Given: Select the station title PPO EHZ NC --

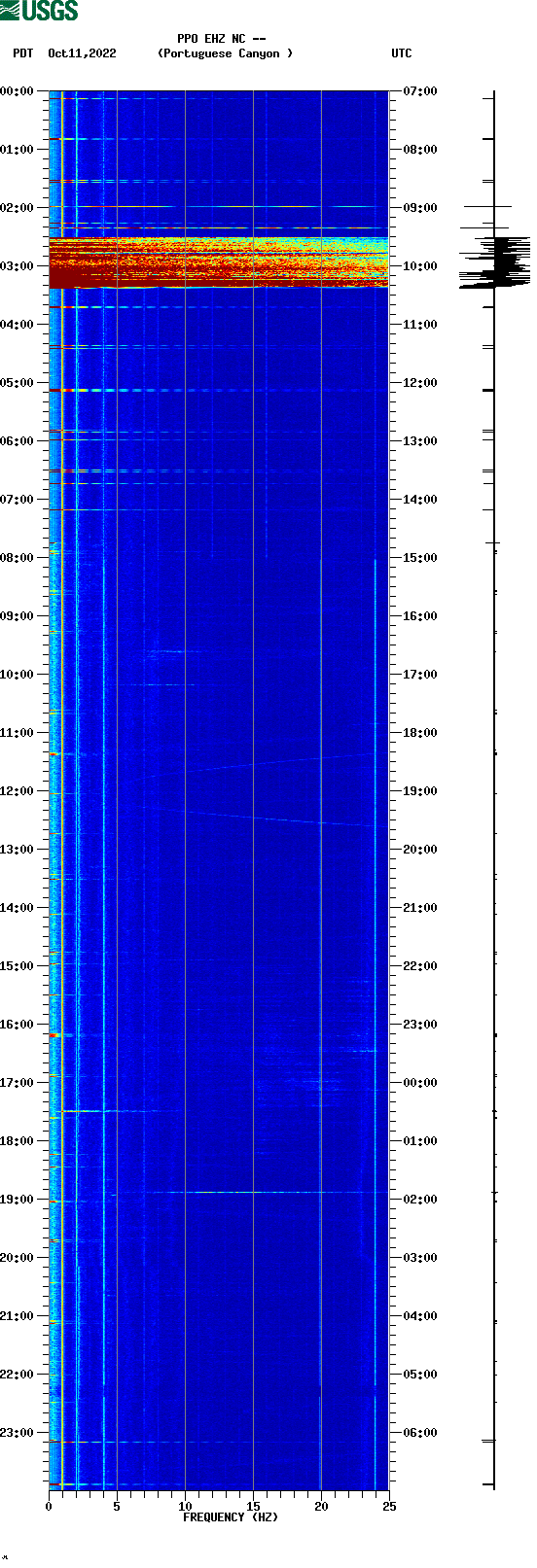Looking at the screenshot, I should (x=222, y=39).
